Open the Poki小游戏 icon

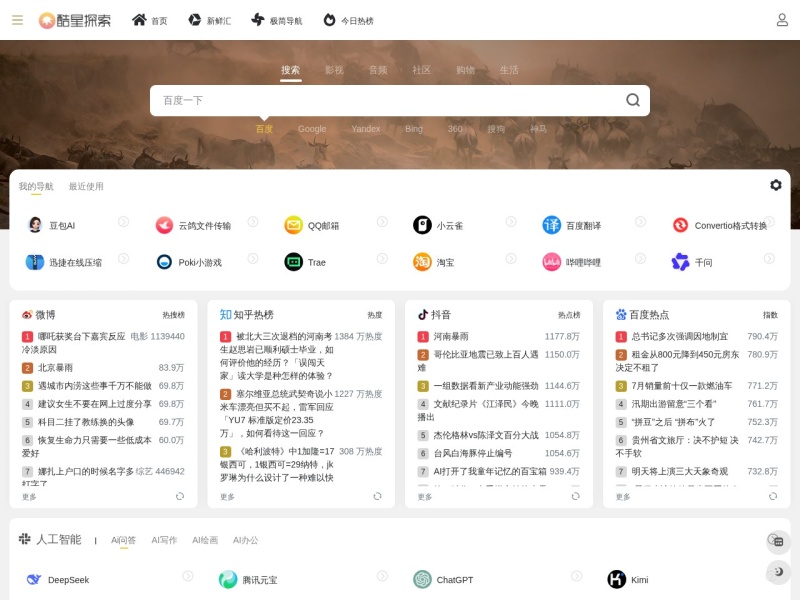pyautogui.click(x=164, y=262)
